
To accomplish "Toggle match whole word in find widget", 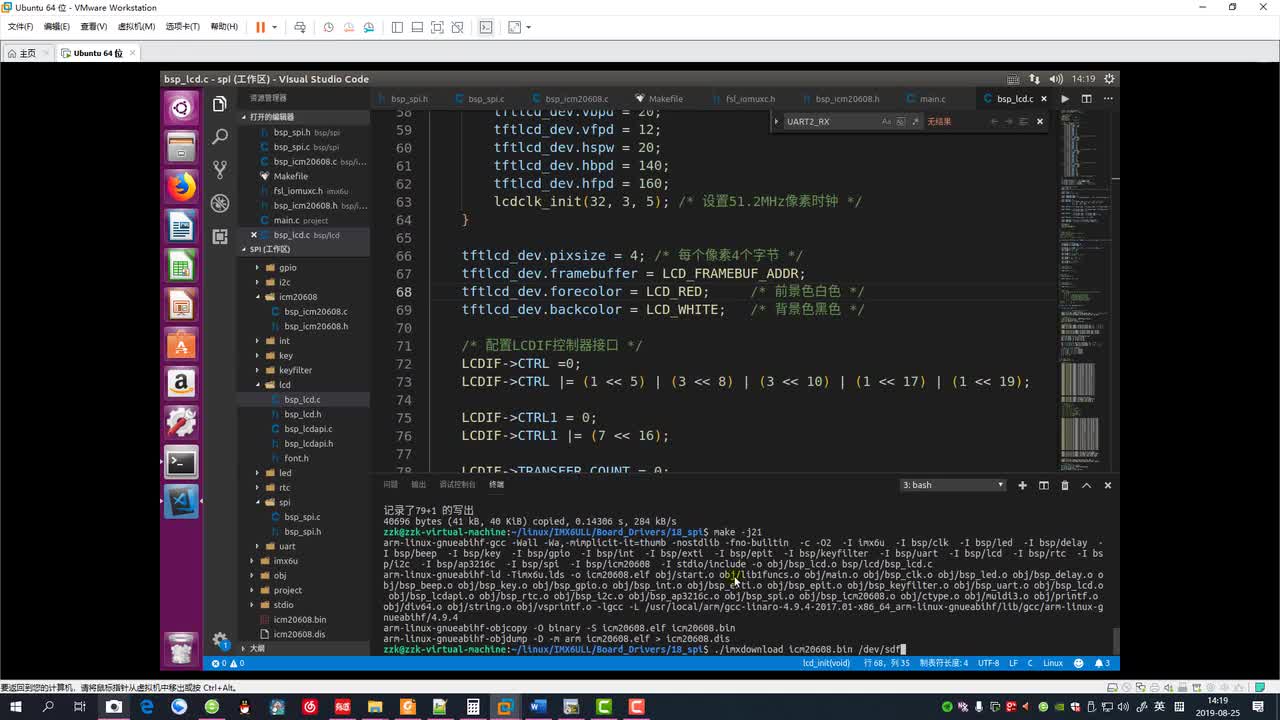I will pos(900,121).
